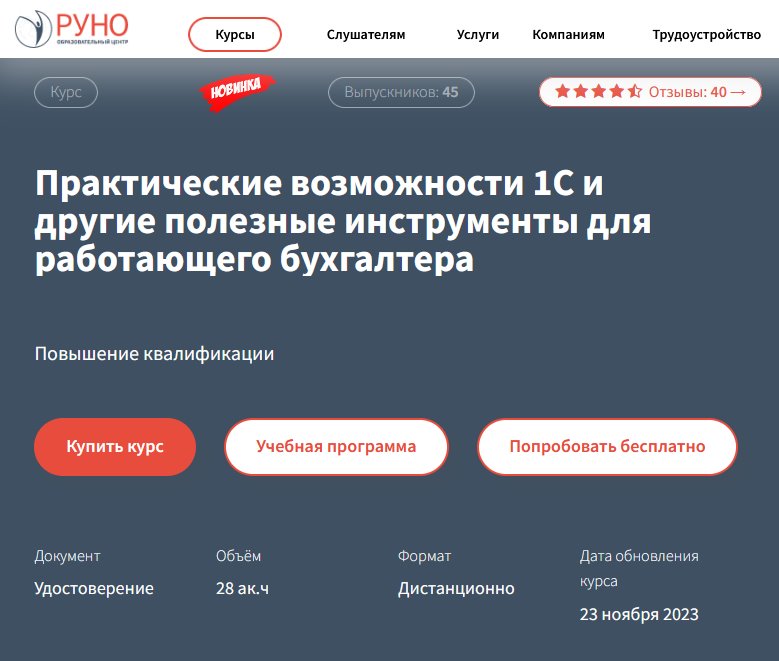Click the Курс label badge
The image size is (779, 661).
point(66,92)
